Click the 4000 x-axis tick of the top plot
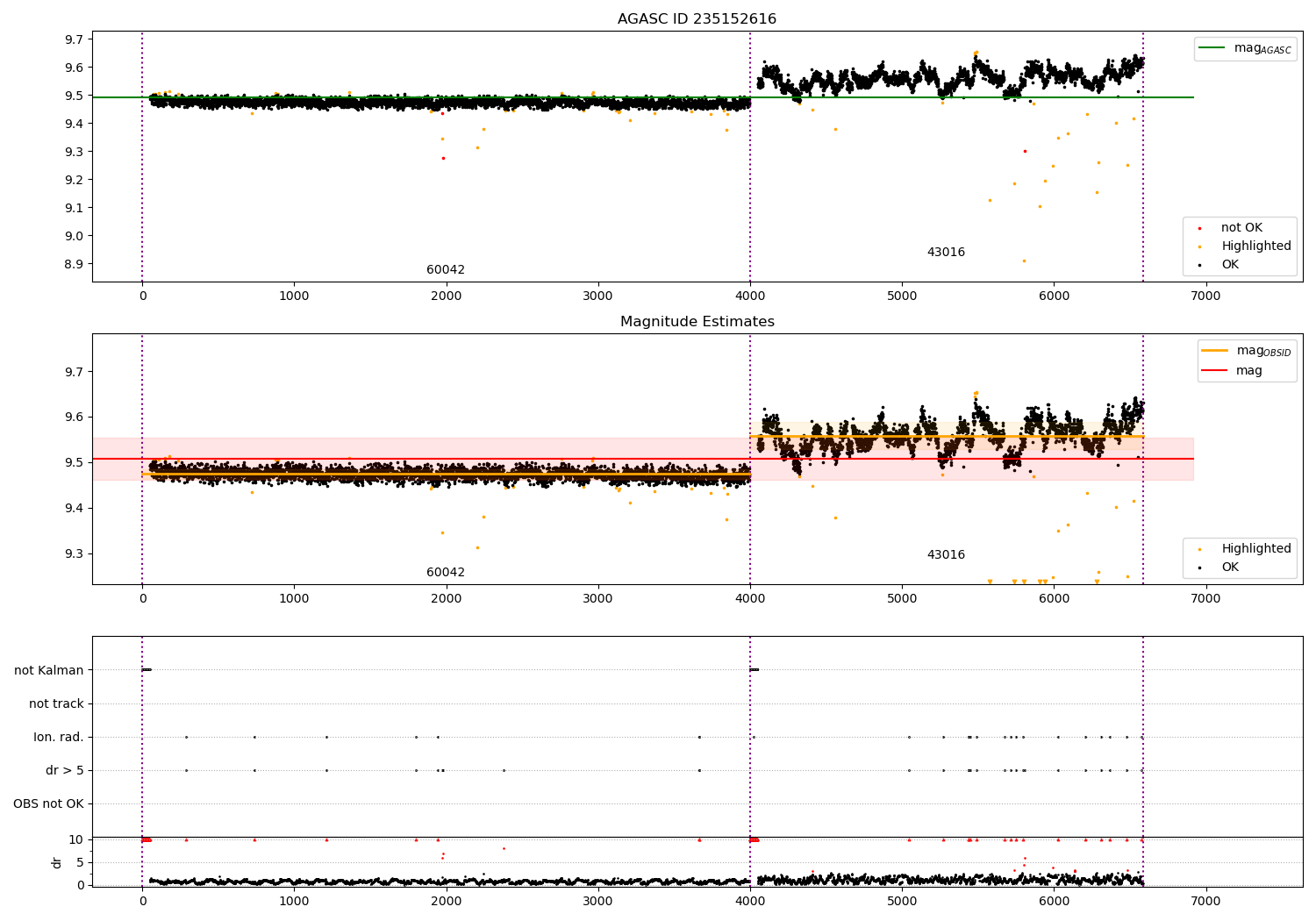This screenshot has width=1316, height=921. pyautogui.click(x=750, y=296)
